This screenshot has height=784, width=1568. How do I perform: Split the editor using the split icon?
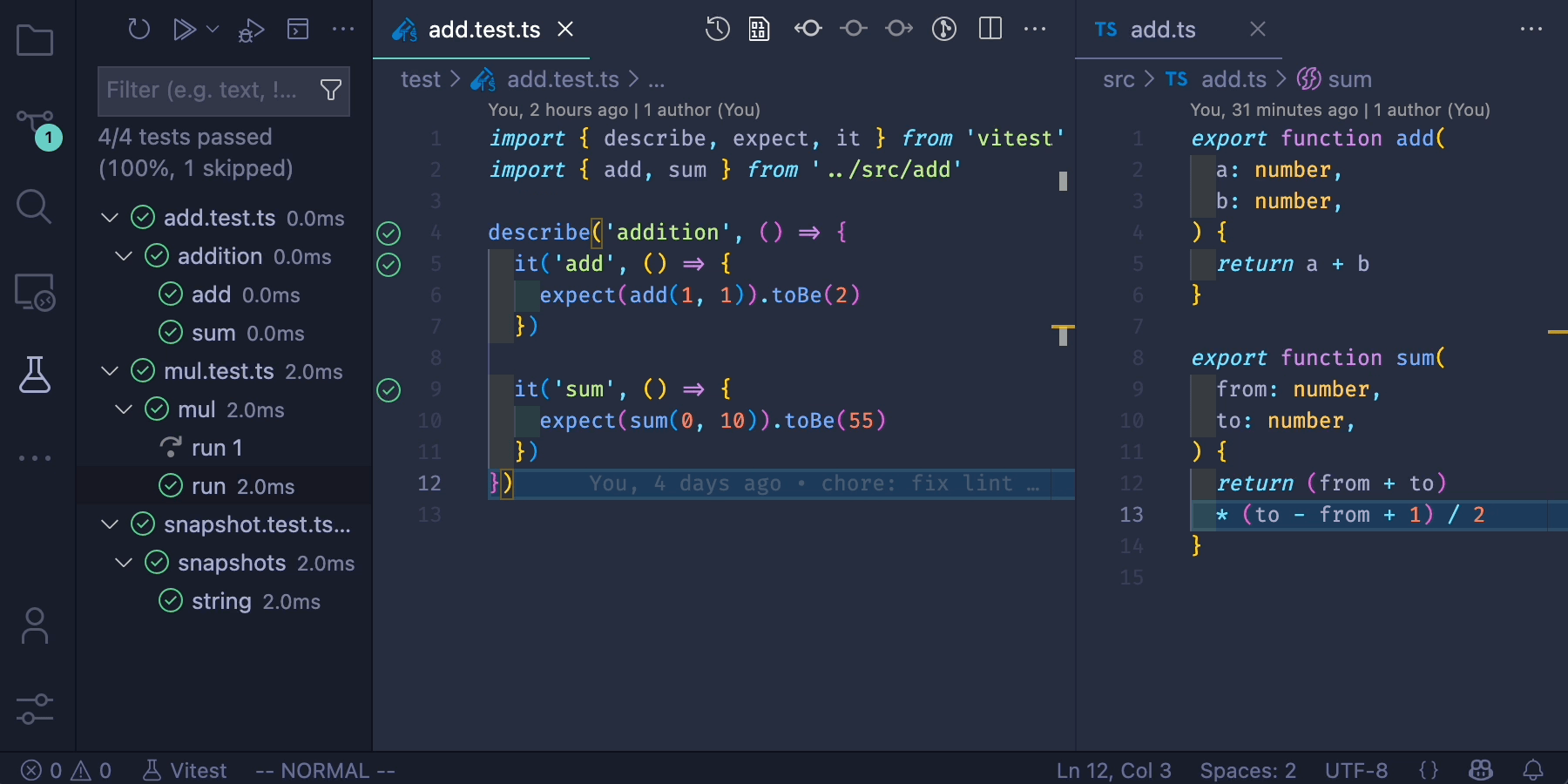tap(990, 29)
